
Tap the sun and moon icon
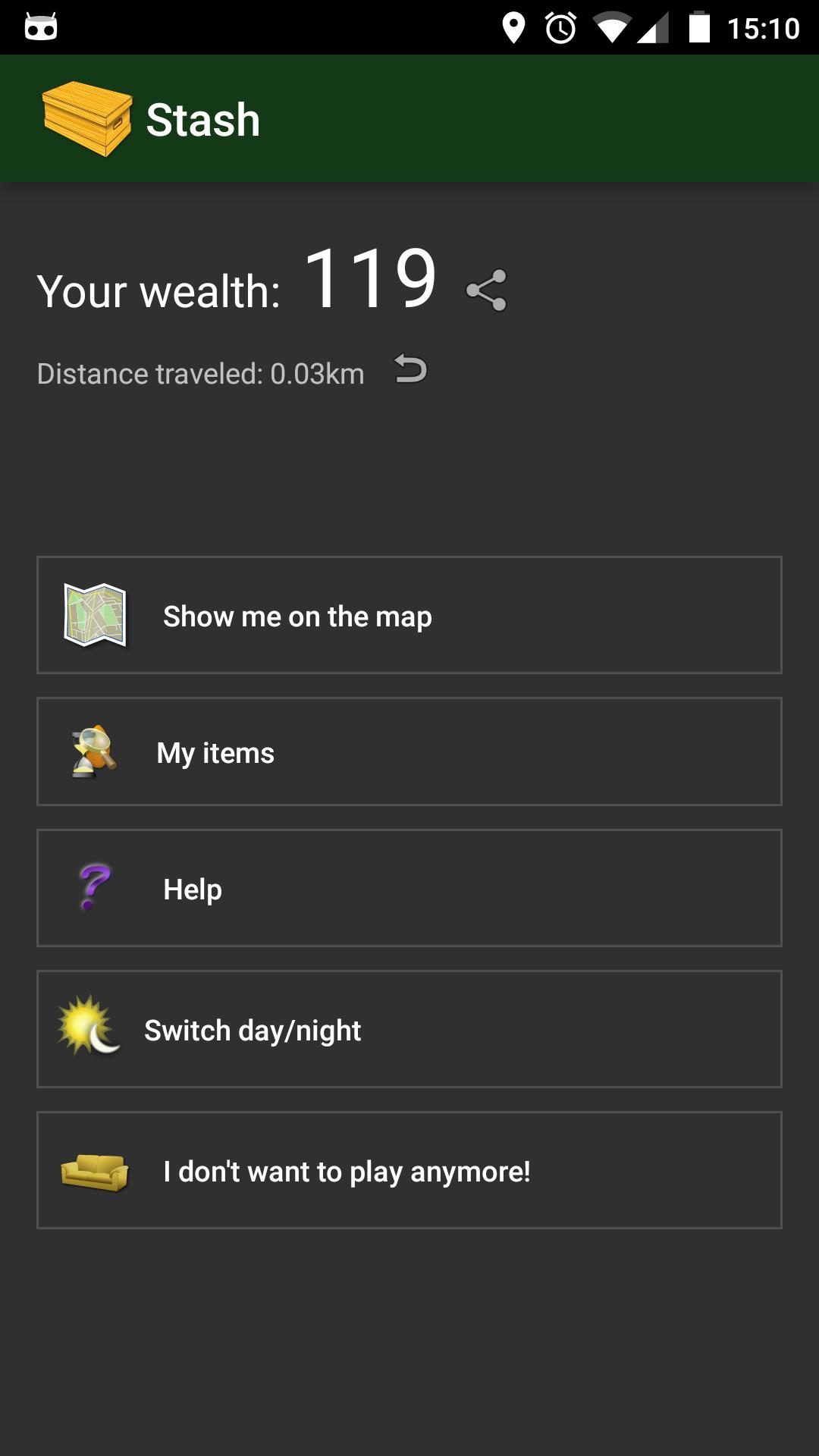tap(89, 1027)
